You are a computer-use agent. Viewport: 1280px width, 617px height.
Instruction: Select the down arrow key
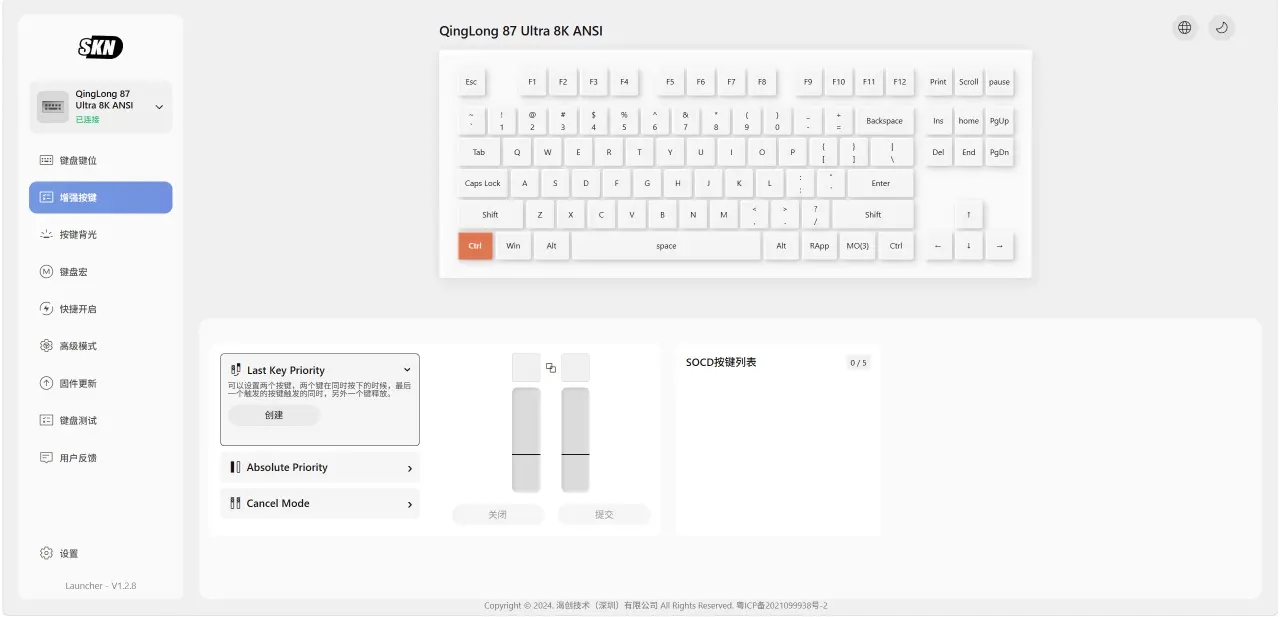click(969, 245)
